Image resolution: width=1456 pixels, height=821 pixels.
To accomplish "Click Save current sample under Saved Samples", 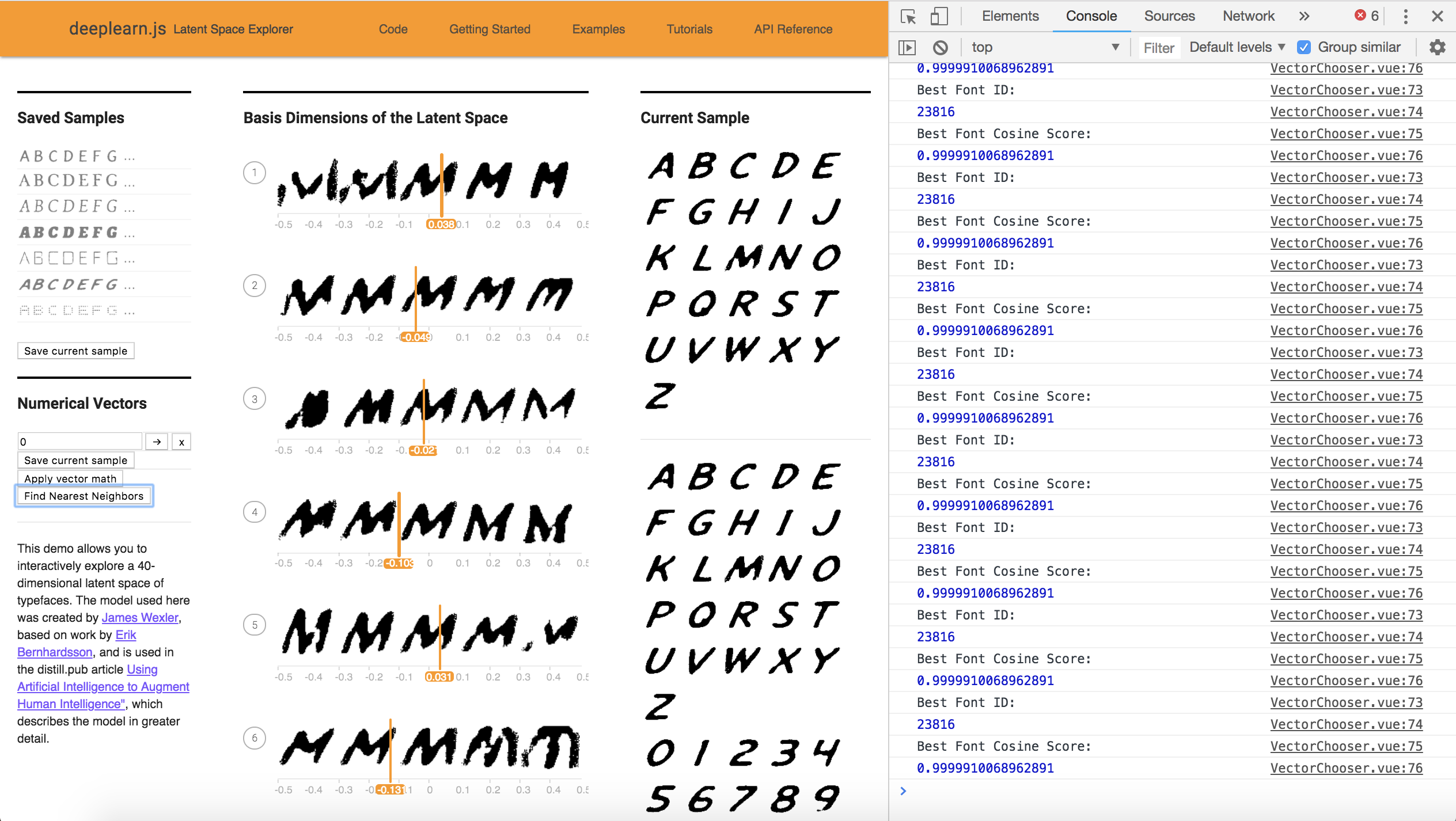I will (x=75, y=351).
